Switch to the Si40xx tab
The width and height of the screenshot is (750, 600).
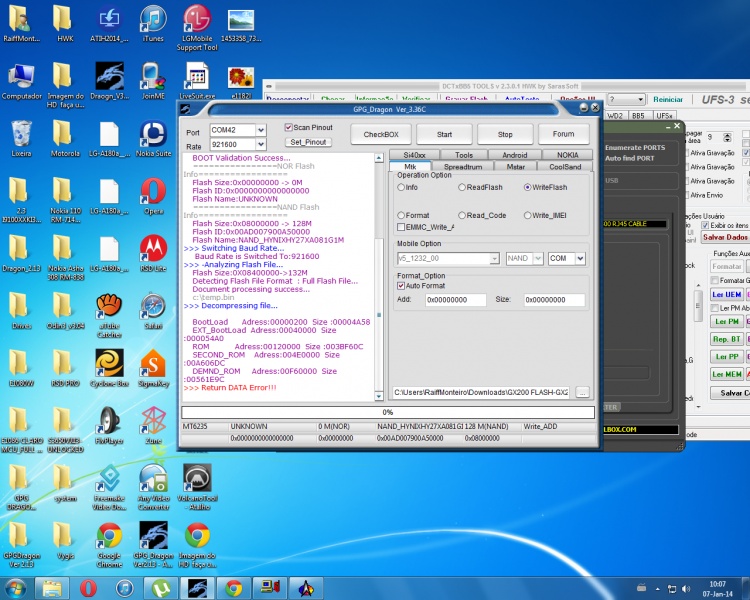tap(414, 155)
